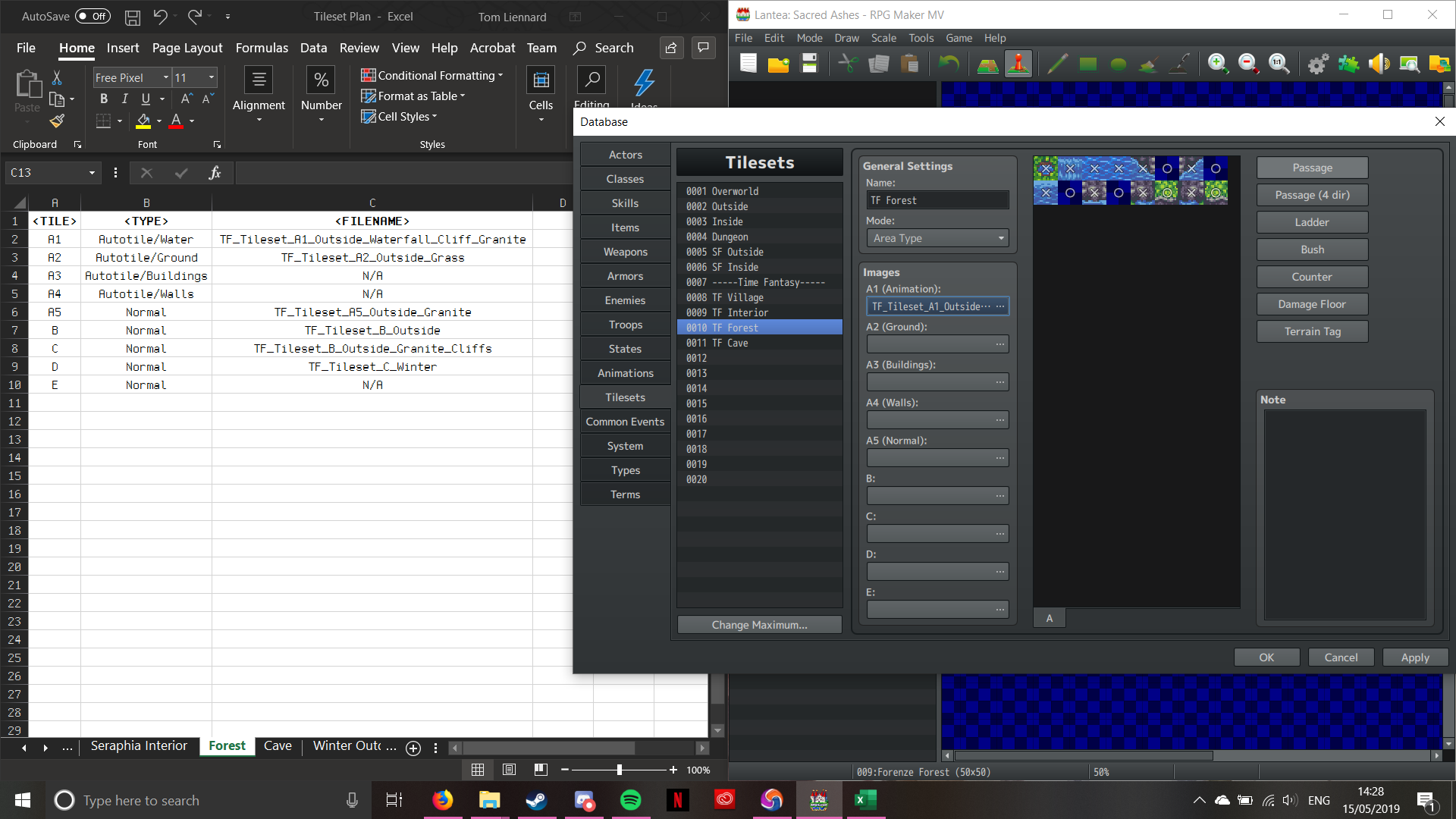Image resolution: width=1456 pixels, height=819 pixels.
Task: Select the Map edit mode icon
Action: (987, 64)
